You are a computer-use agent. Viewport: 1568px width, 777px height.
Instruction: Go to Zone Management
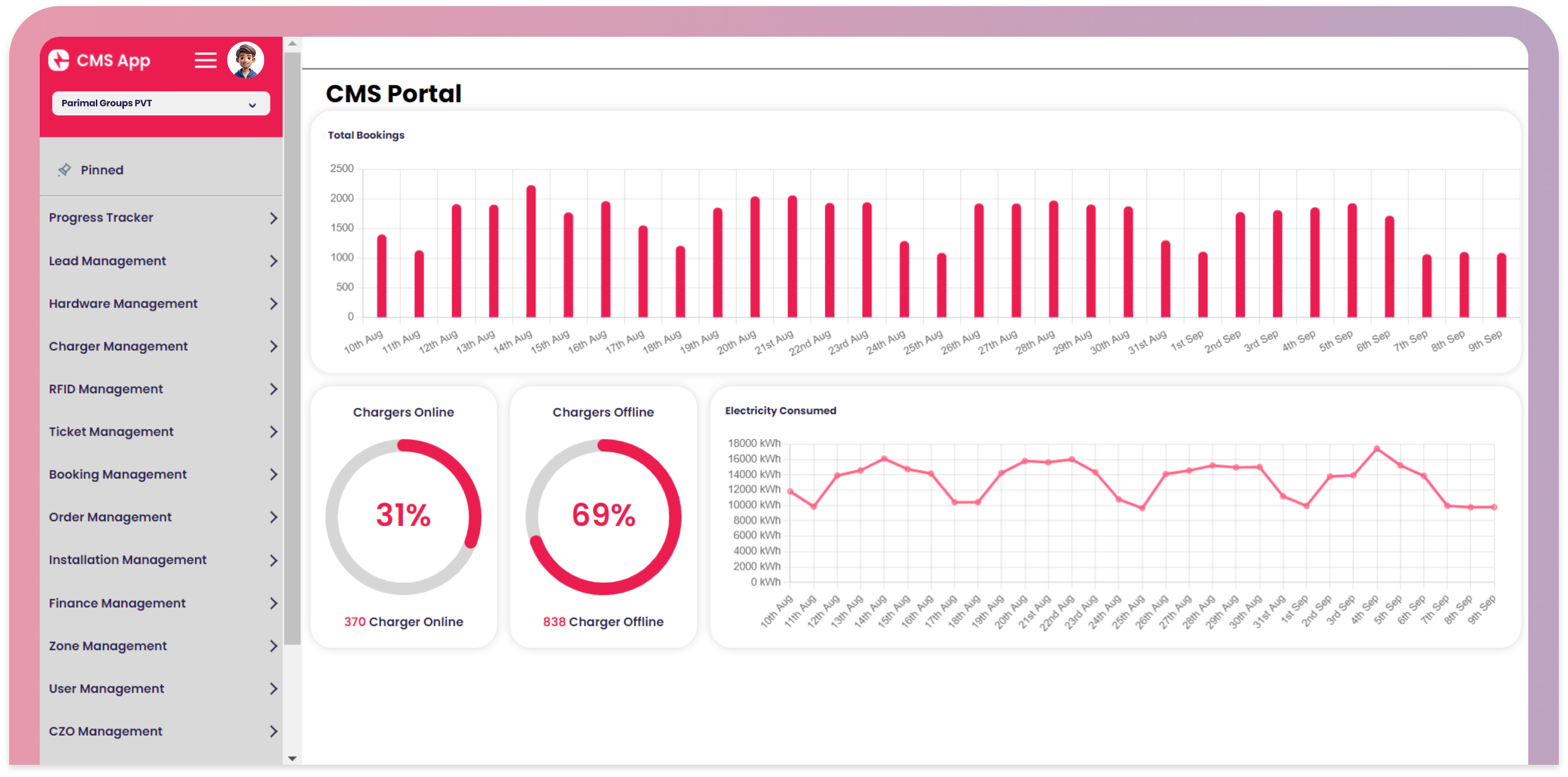point(108,645)
